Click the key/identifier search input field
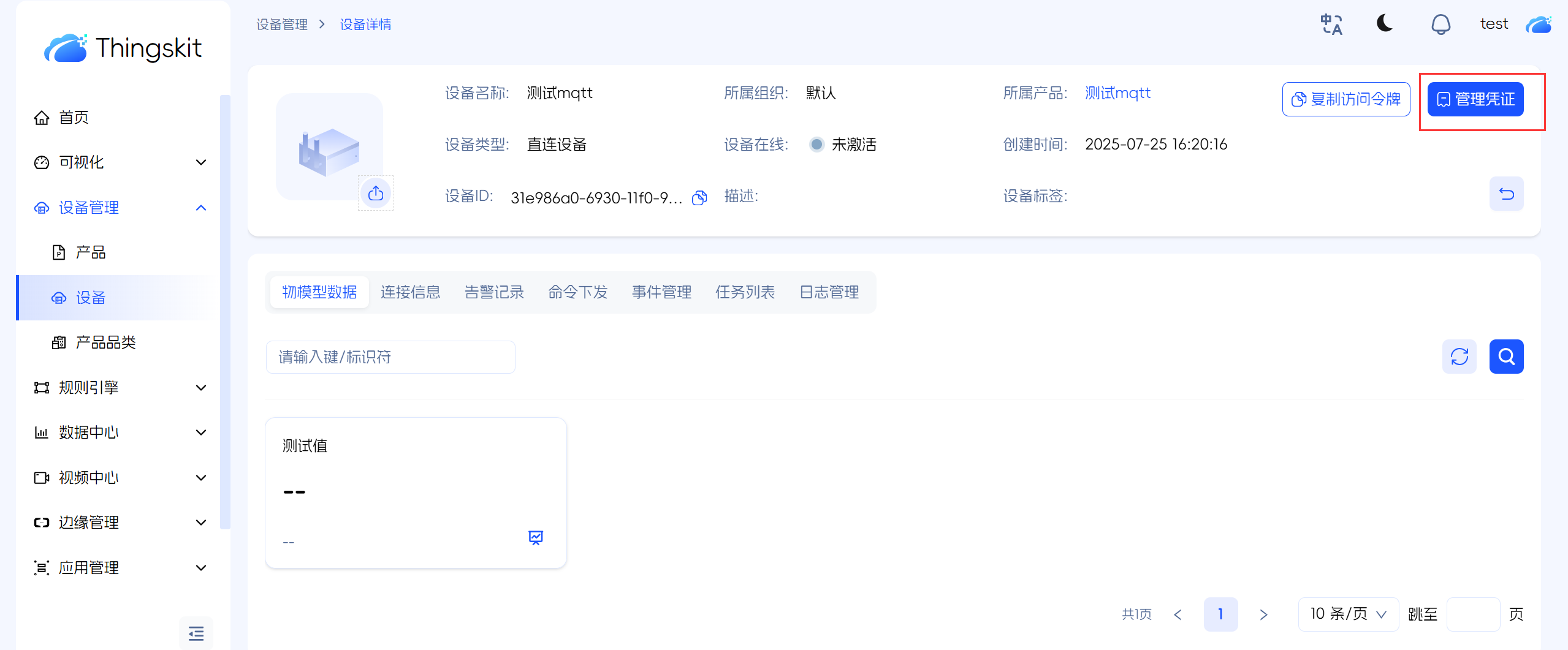The height and width of the screenshot is (650, 1568). click(x=390, y=357)
